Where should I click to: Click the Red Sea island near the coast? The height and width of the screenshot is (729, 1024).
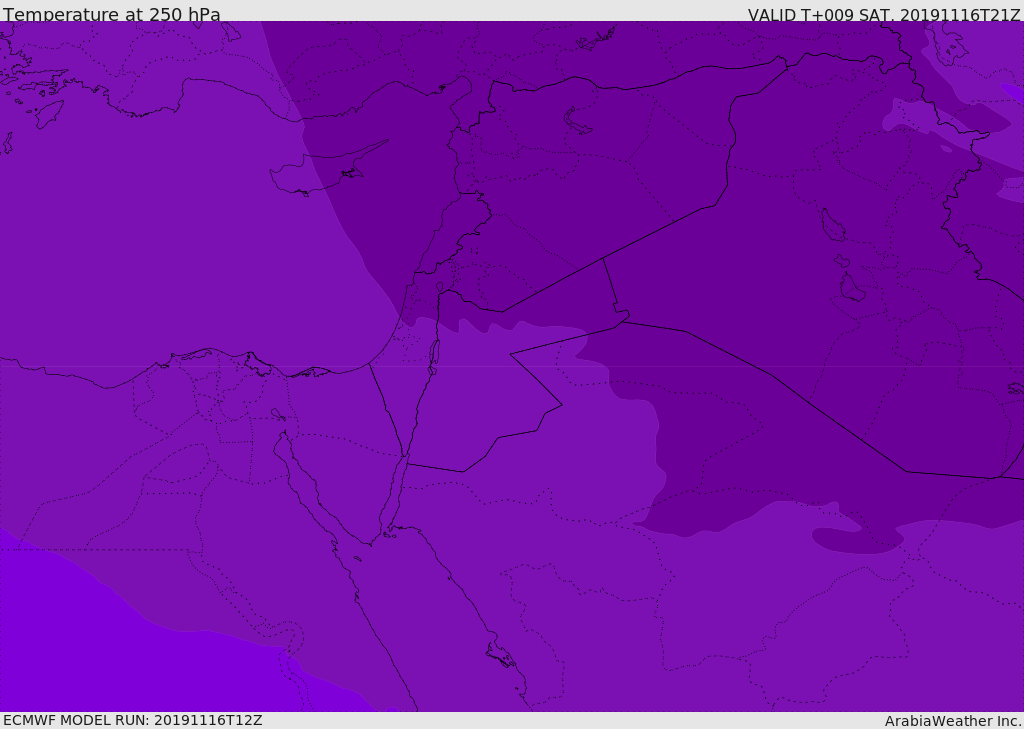502,655
